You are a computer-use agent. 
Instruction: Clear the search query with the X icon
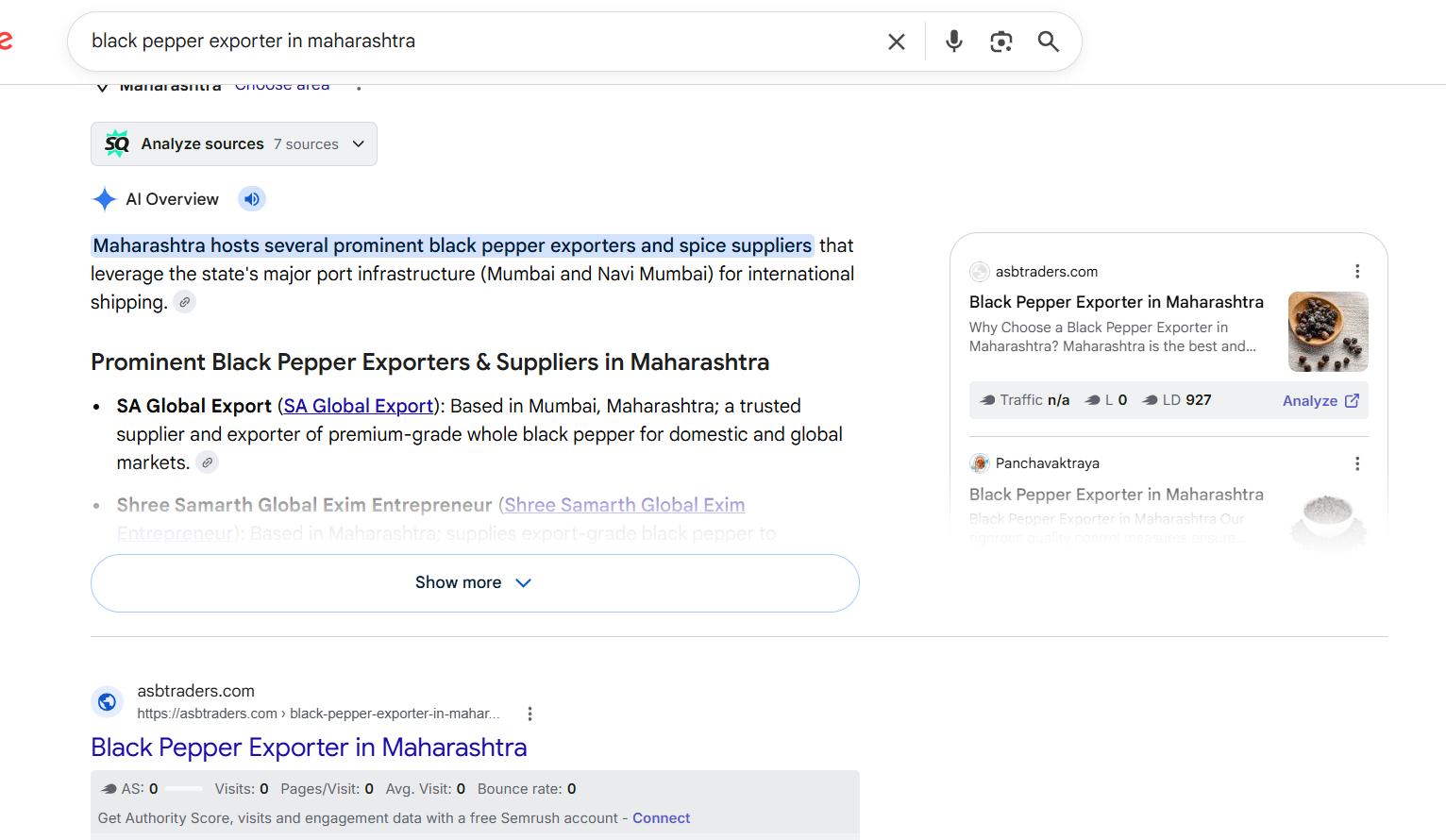click(x=897, y=42)
